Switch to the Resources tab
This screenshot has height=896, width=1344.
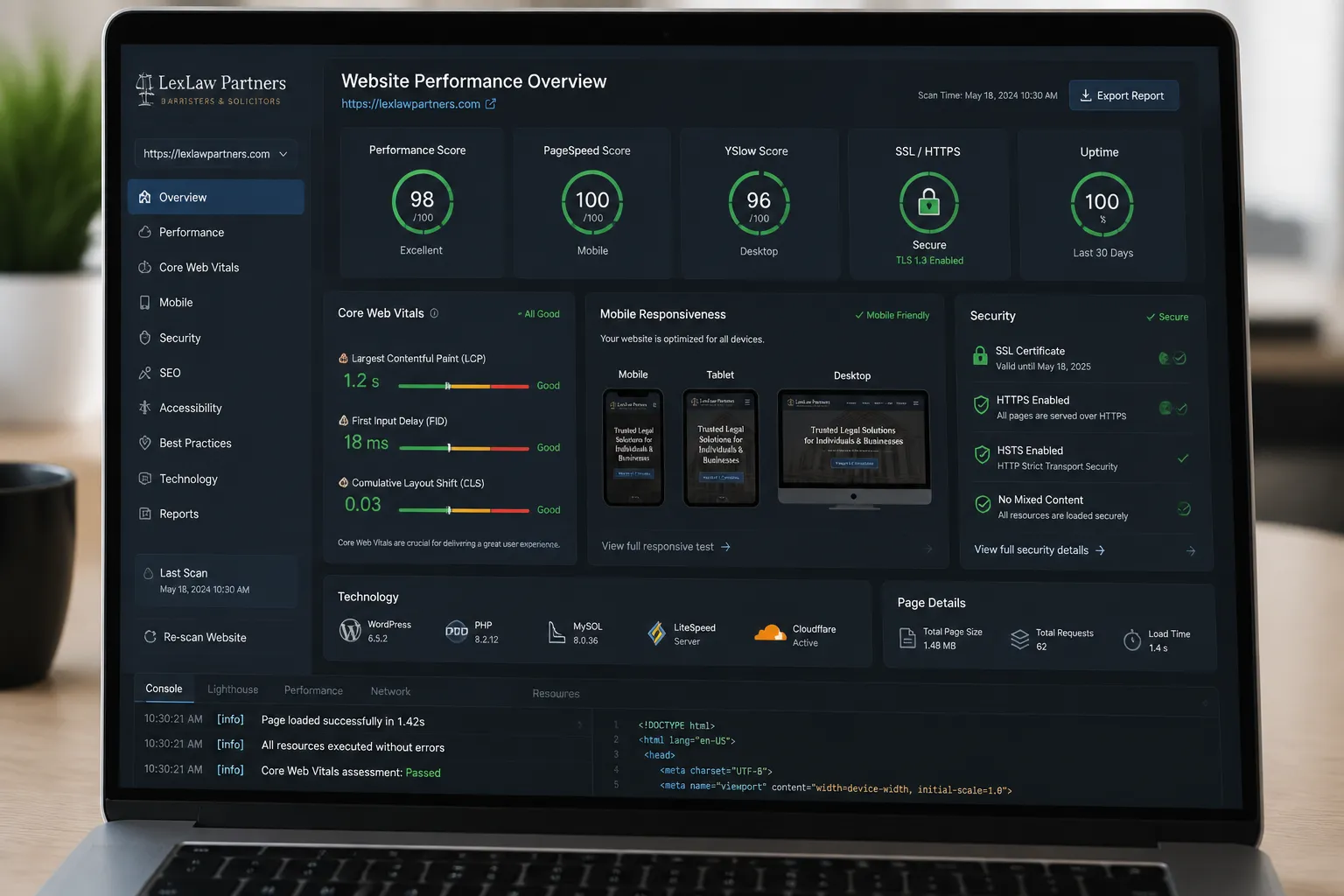556,694
